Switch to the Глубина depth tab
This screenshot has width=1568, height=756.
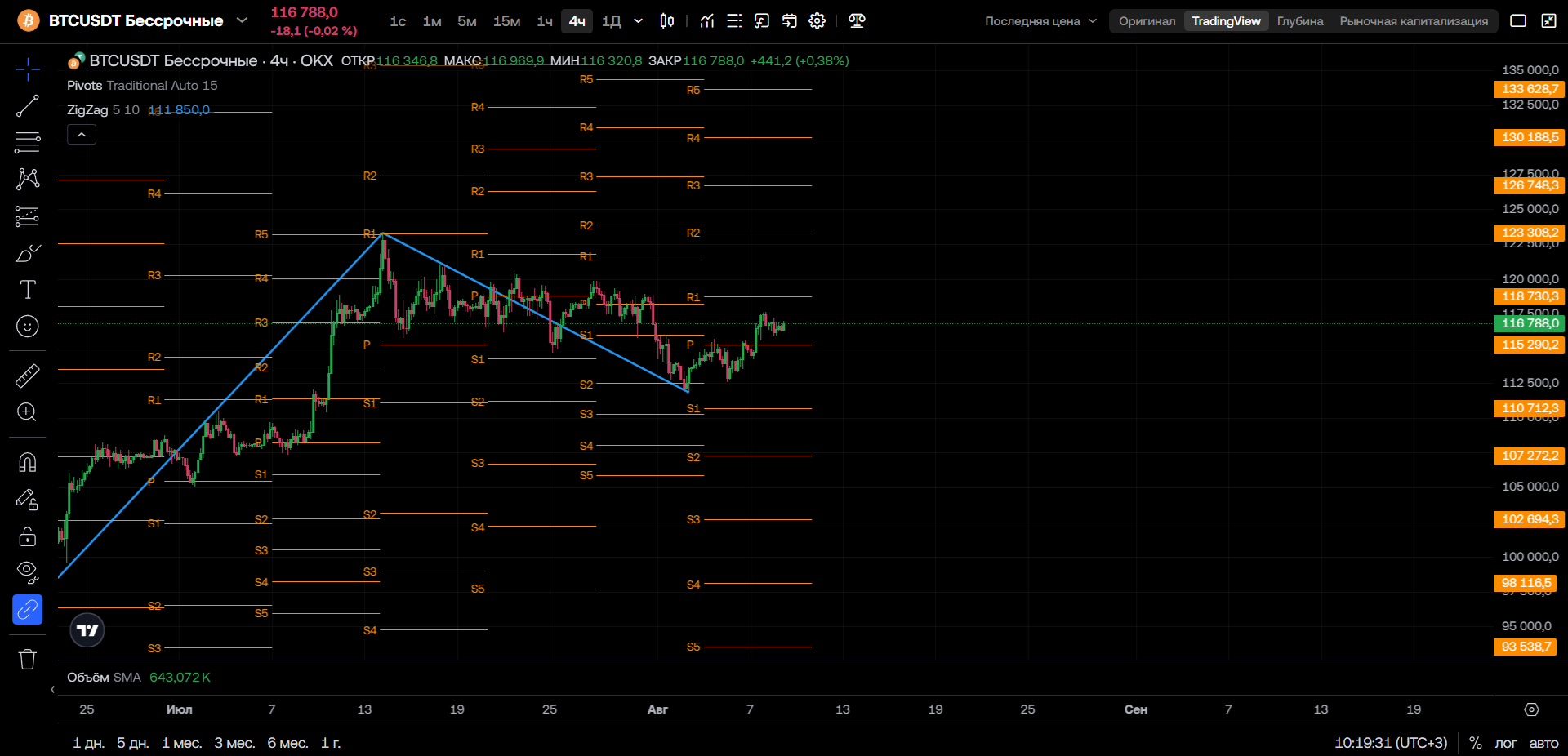(x=1300, y=21)
